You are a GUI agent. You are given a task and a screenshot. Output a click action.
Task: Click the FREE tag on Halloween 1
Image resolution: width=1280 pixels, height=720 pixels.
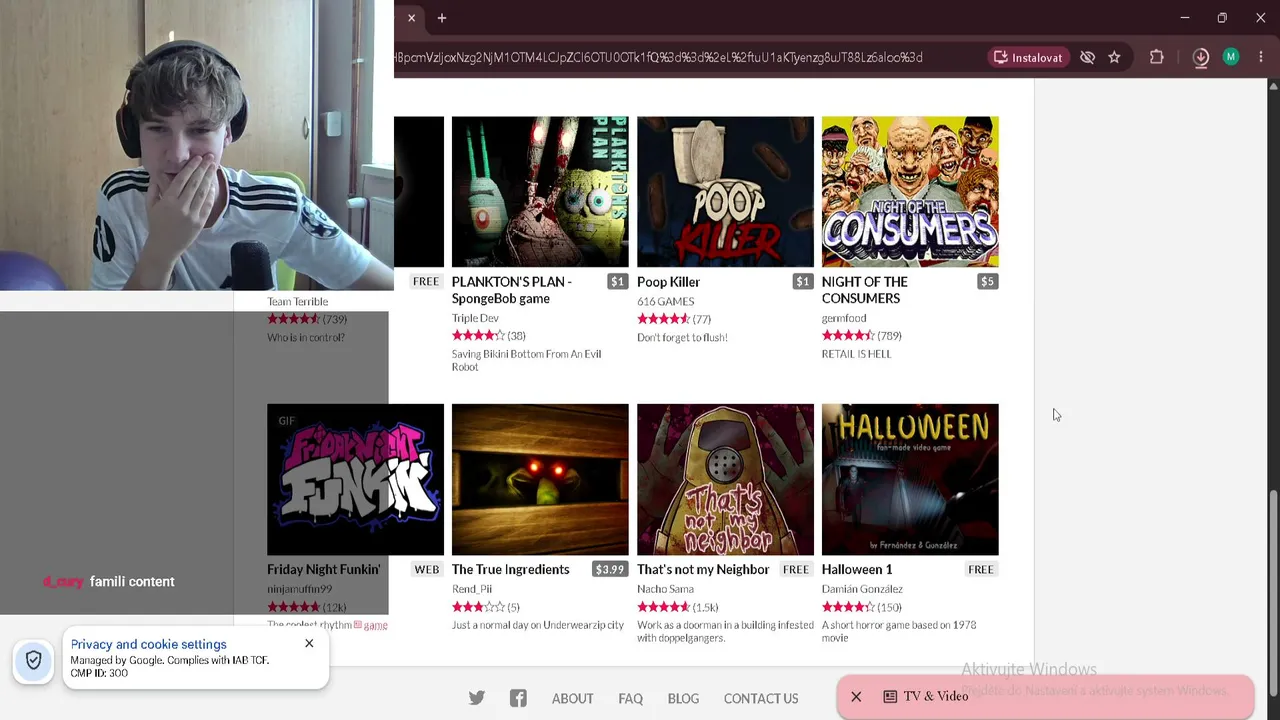point(981,569)
